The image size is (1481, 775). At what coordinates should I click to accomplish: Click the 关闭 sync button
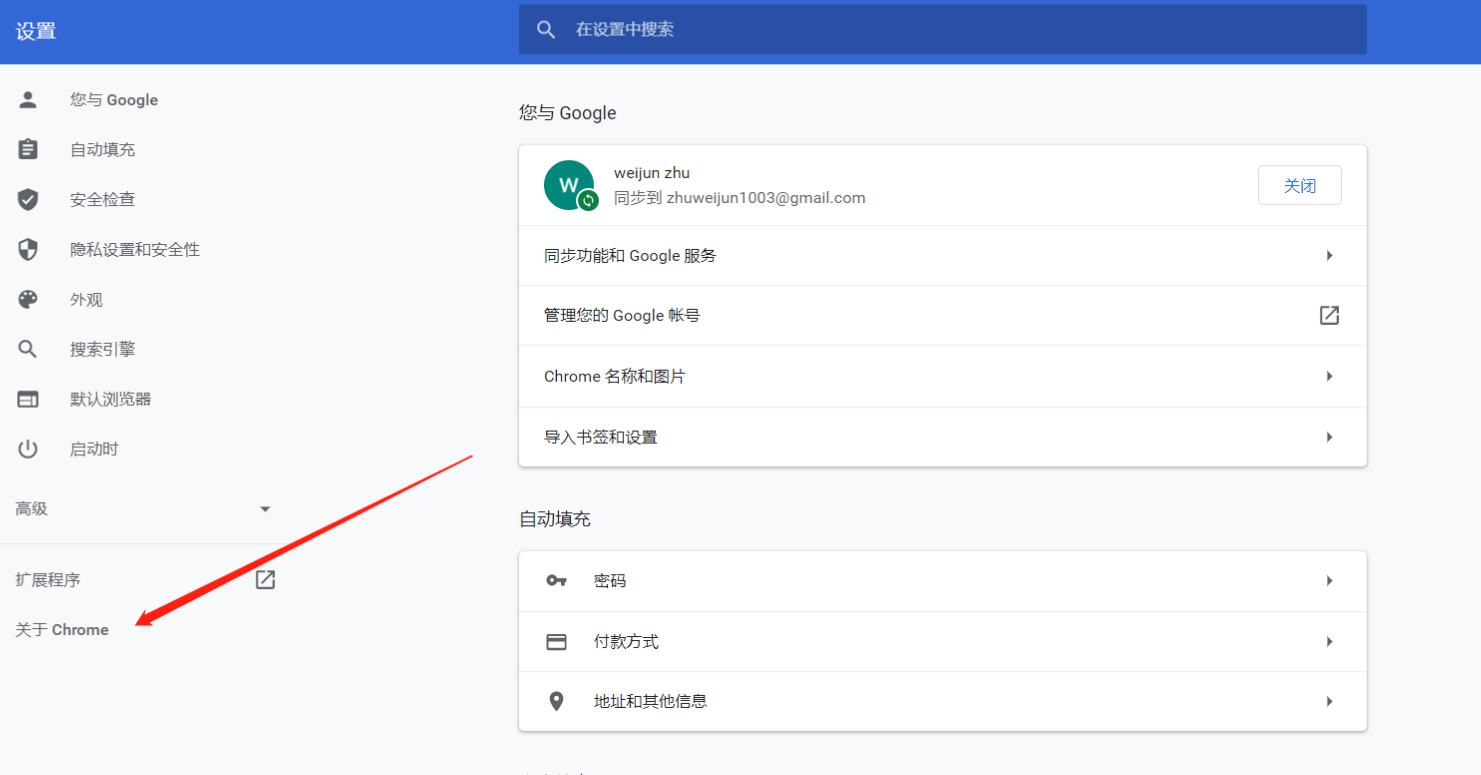point(1299,185)
